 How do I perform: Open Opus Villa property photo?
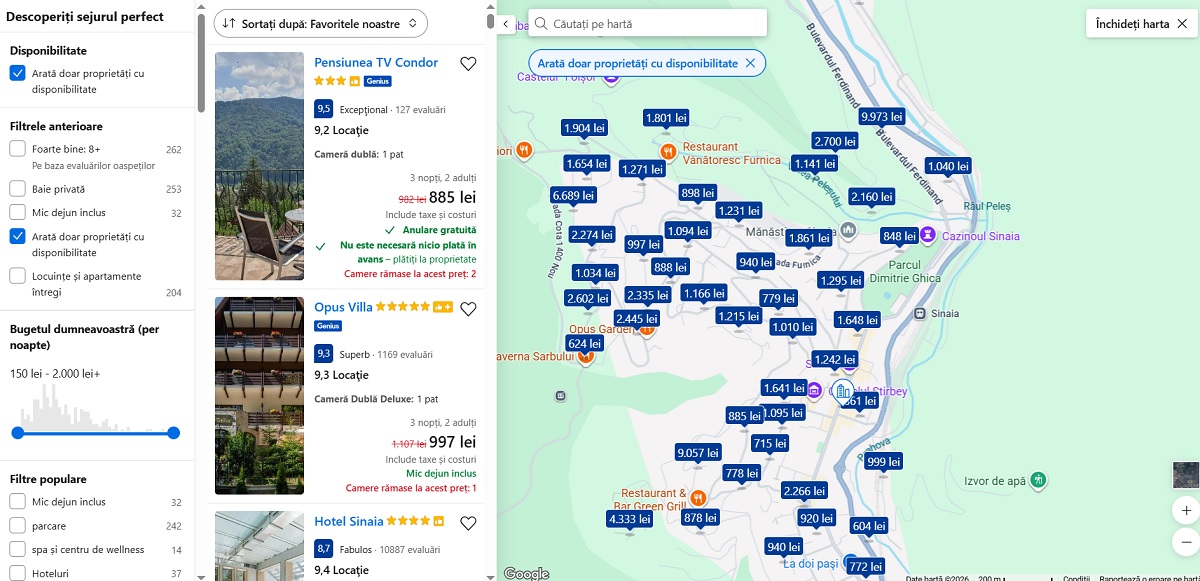[x=259, y=396]
